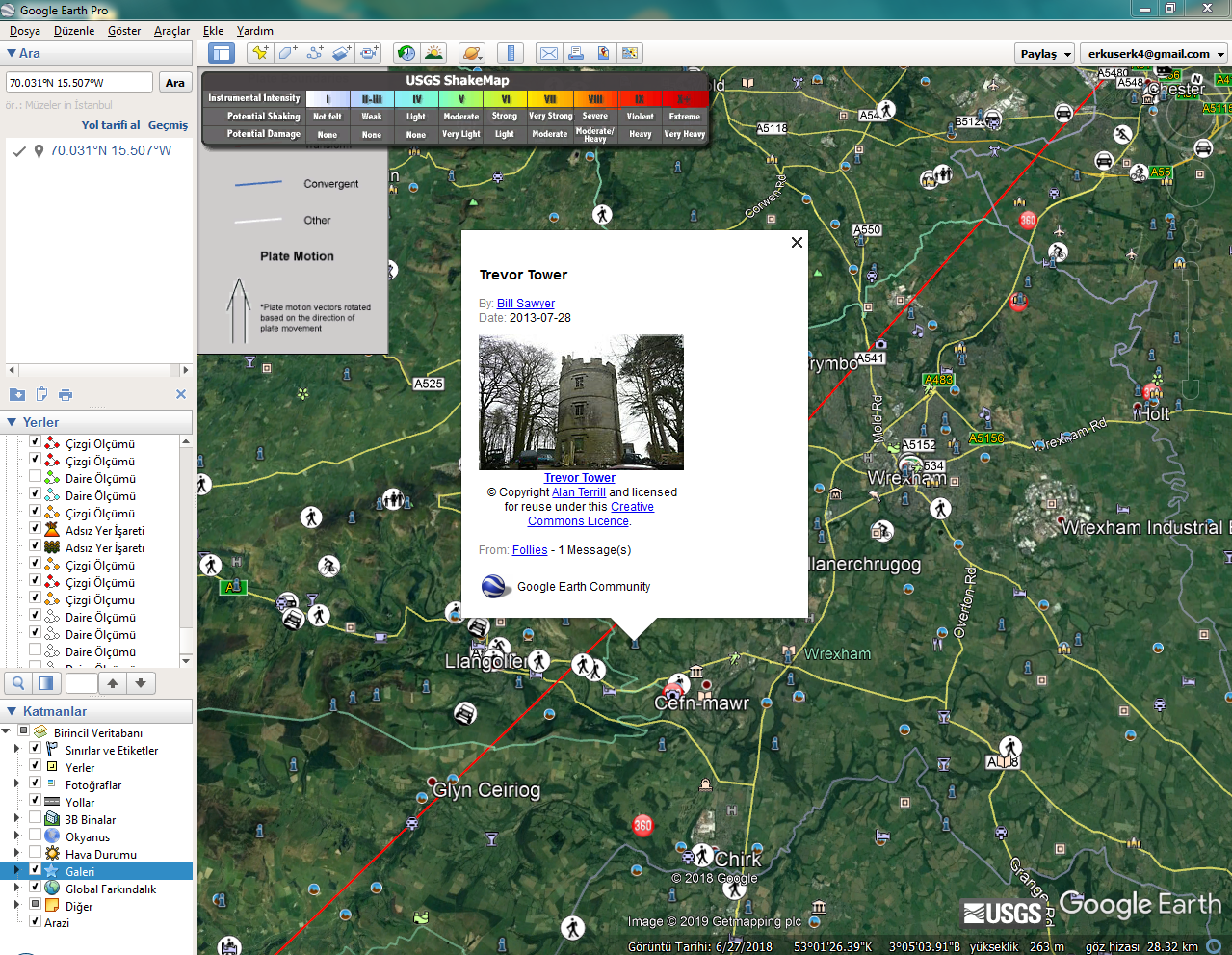Show sunlight across the landscape icon
Screen dimensions: 1232x955
(434, 53)
